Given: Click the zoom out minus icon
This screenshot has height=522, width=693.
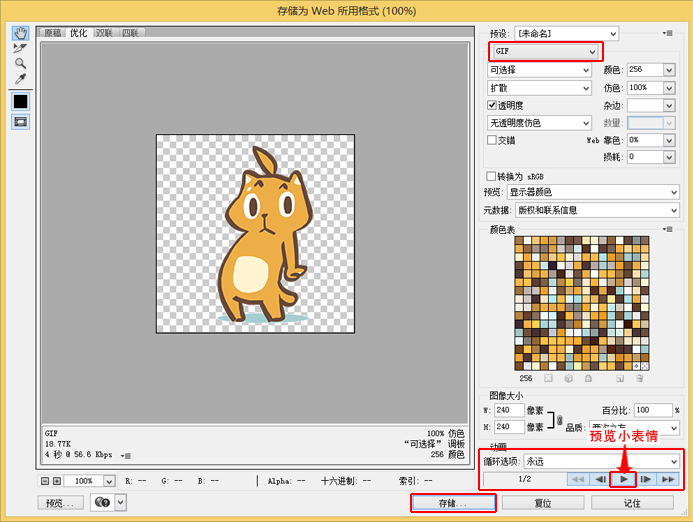Looking at the screenshot, I should [x=45, y=481].
